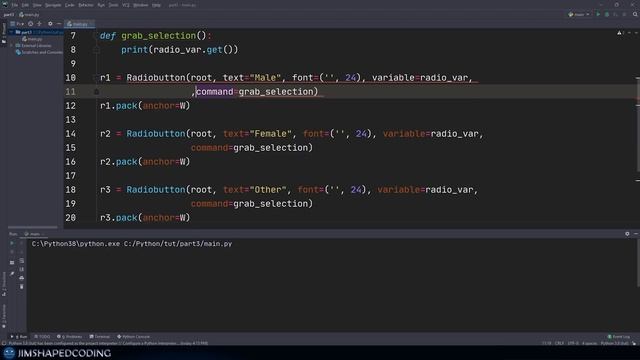This screenshot has width=640, height=360.
Task: Open the Problems tool window button
Action: pyautogui.click(x=69, y=337)
